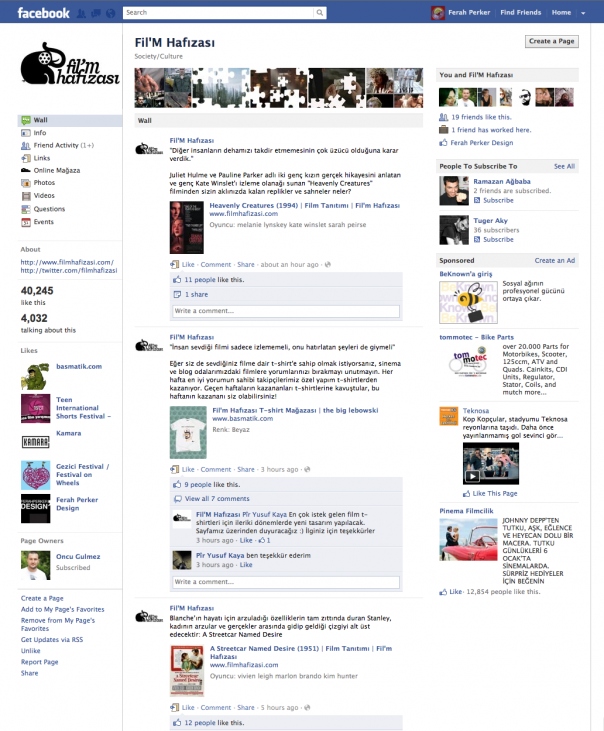Click the thumbs-up icon by 11 people like this
Viewport: 604px width, 731px height.
coord(177,280)
